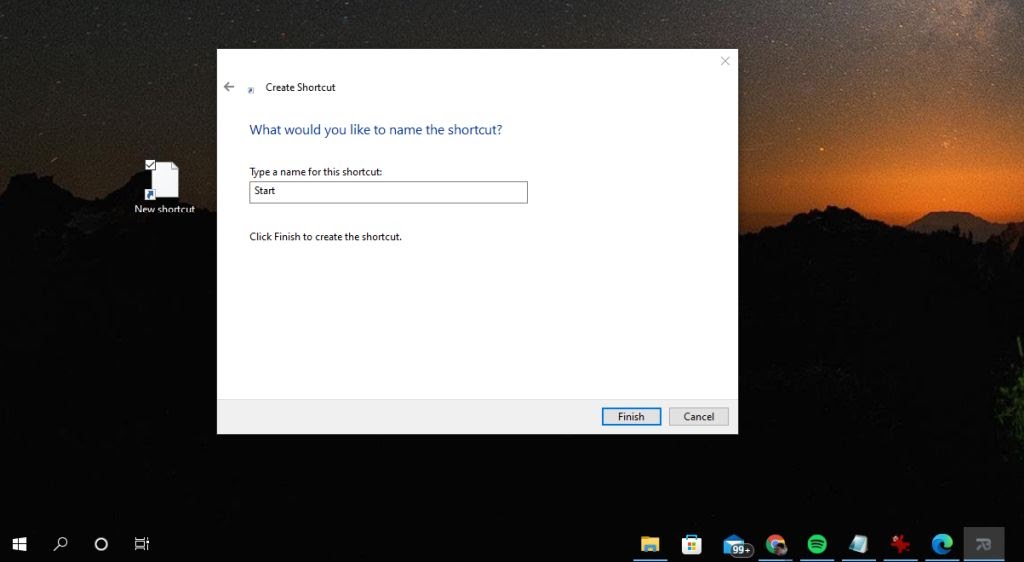Open the Windows Start menu
Image resolution: width=1024 pixels, height=562 pixels.
(x=20, y=544)
